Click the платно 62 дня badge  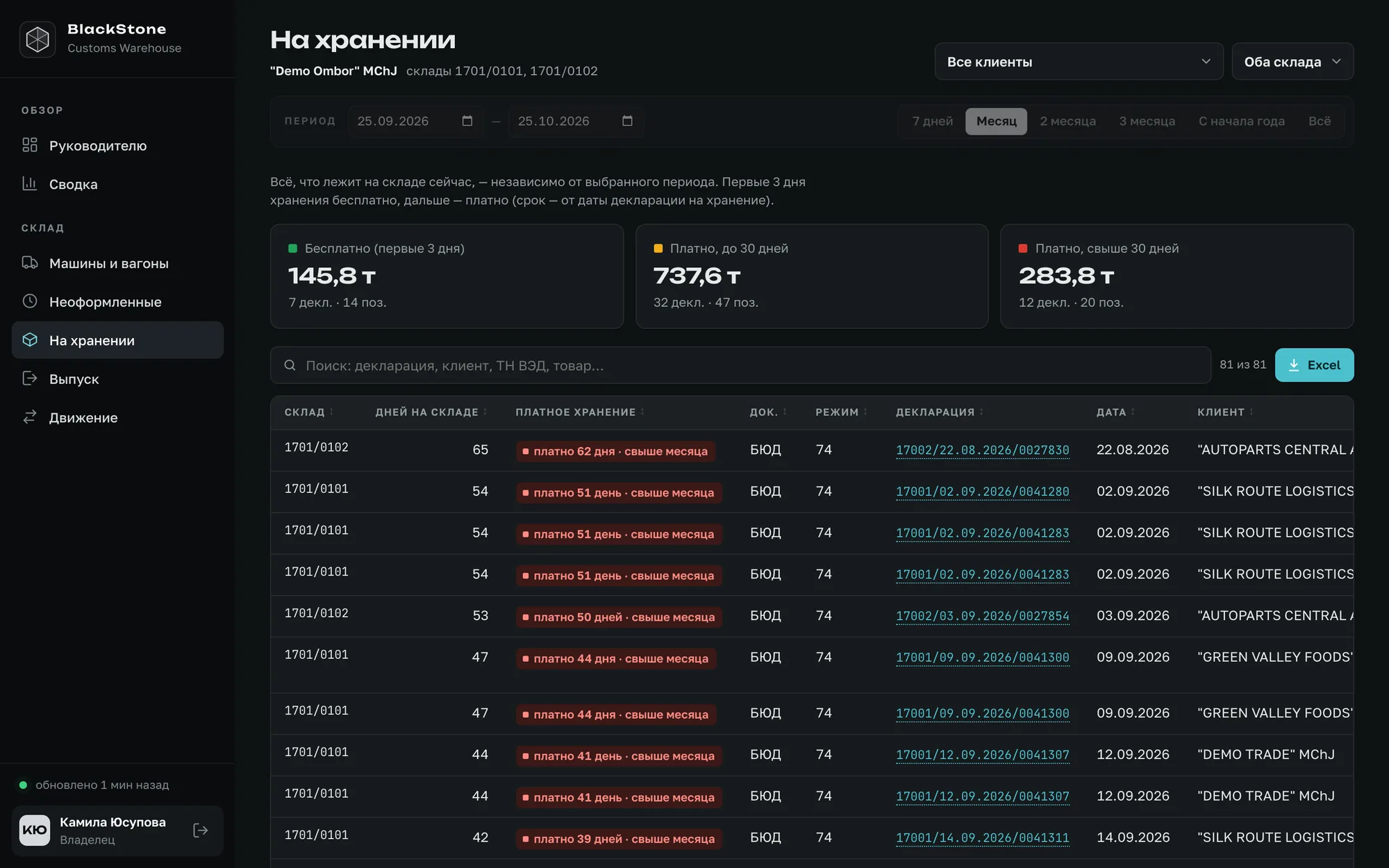tap(615, 451)
